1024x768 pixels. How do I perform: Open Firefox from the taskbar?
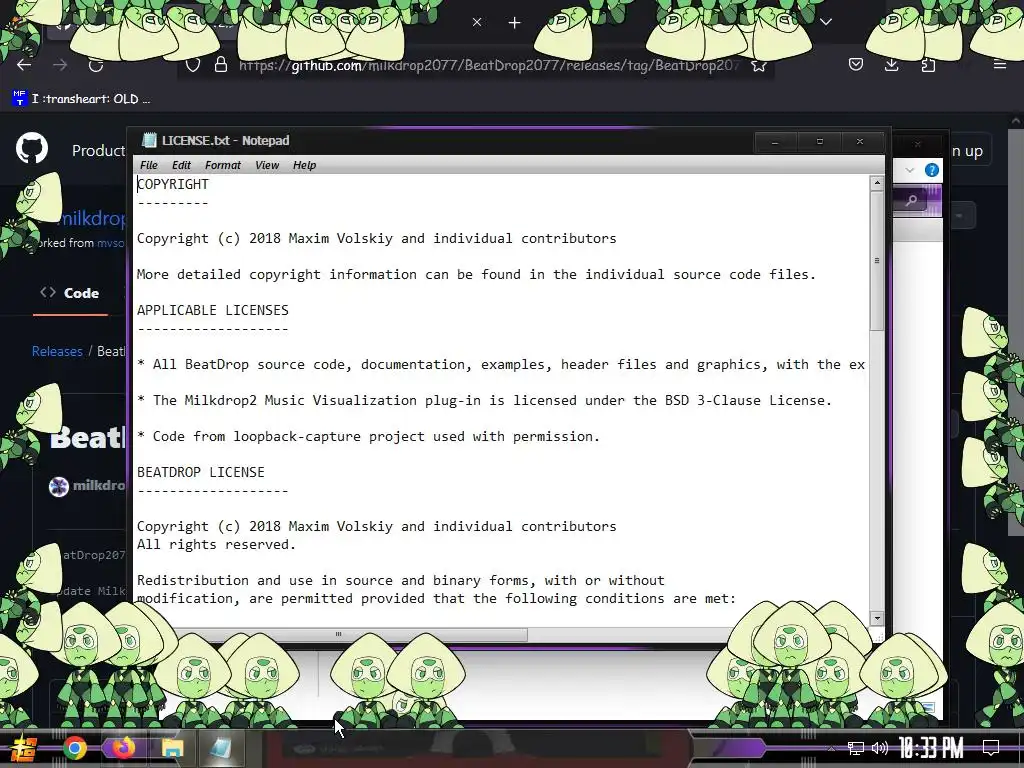[123, 748]
